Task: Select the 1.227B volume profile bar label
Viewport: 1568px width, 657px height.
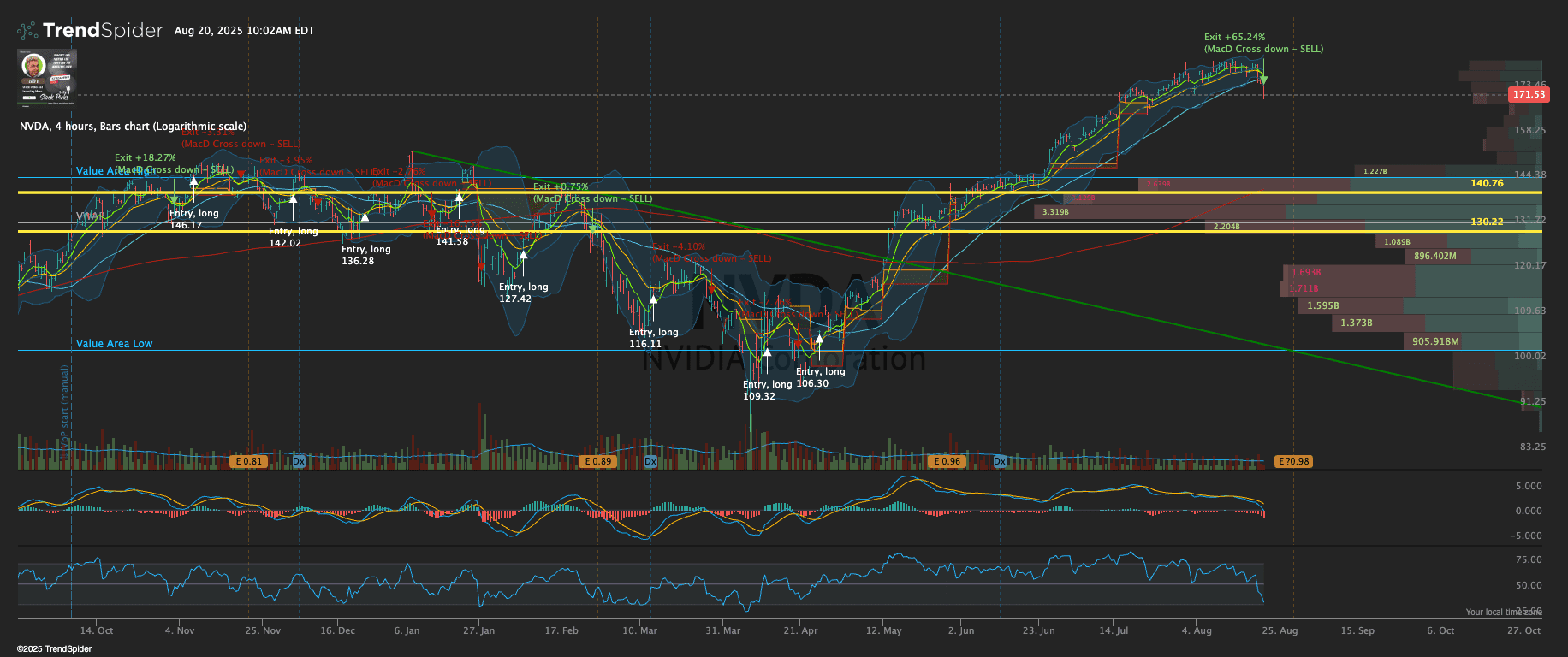Action: click(1375, 171)
